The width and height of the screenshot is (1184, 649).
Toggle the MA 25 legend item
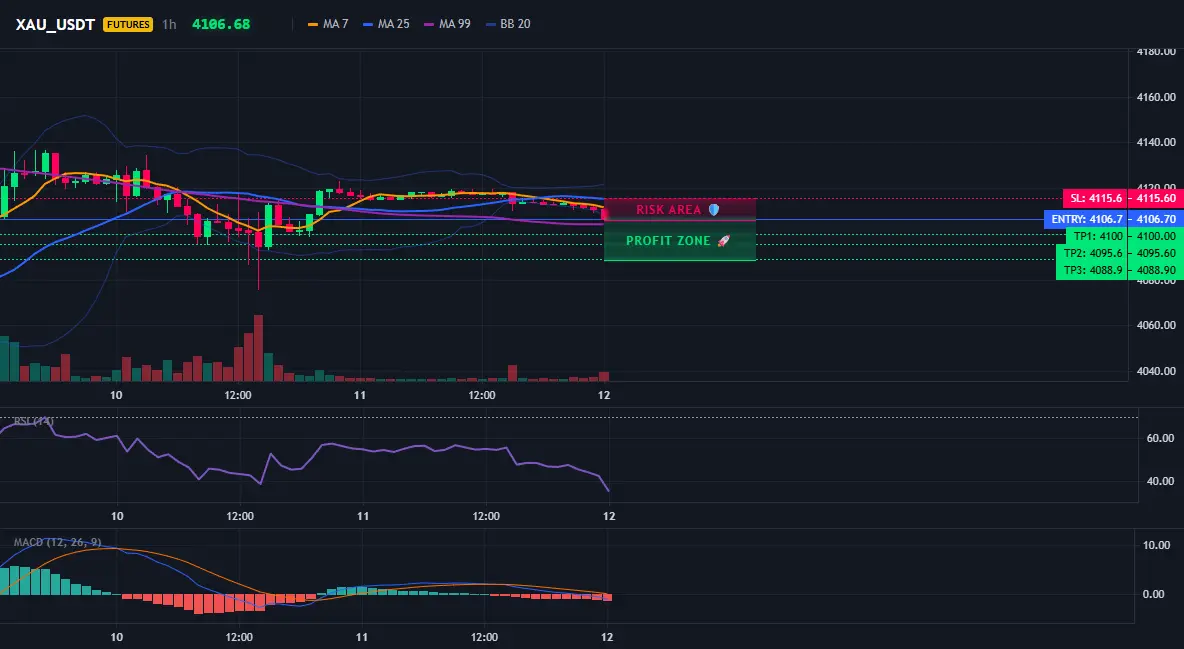click(387, 24)
